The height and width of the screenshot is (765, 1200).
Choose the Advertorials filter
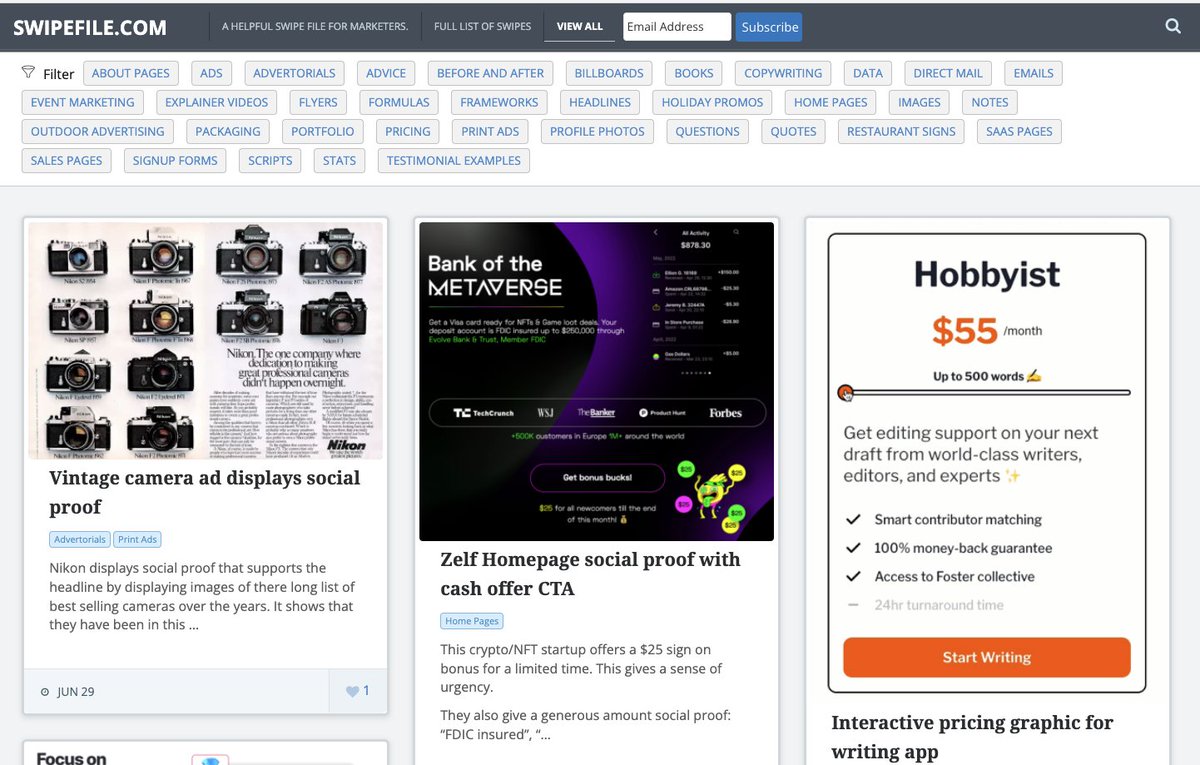click(x=294, y=73)
